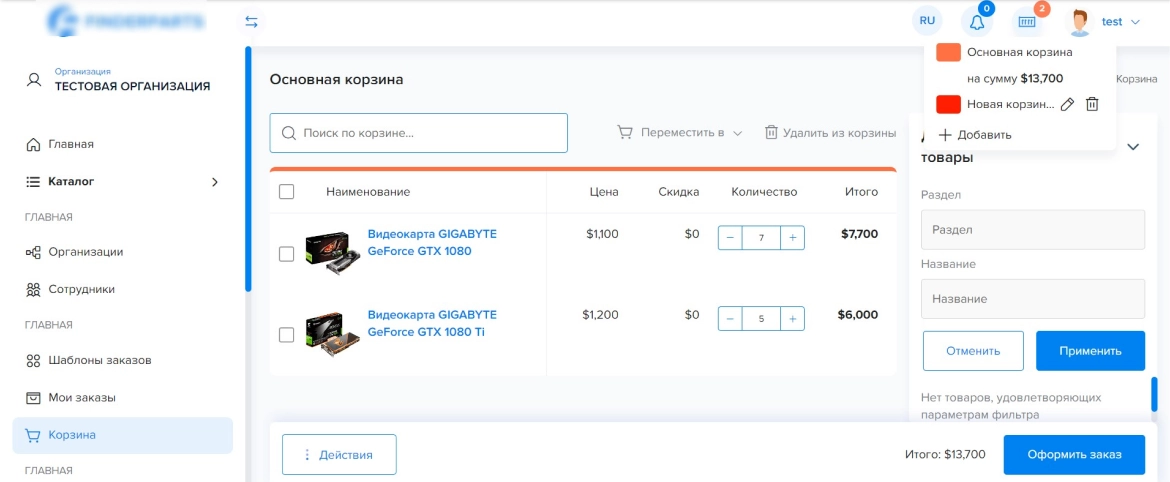This screenshot has width=1170, height=482.
Task: Click the Поиск по корзине search field
Action: point(419,133)
